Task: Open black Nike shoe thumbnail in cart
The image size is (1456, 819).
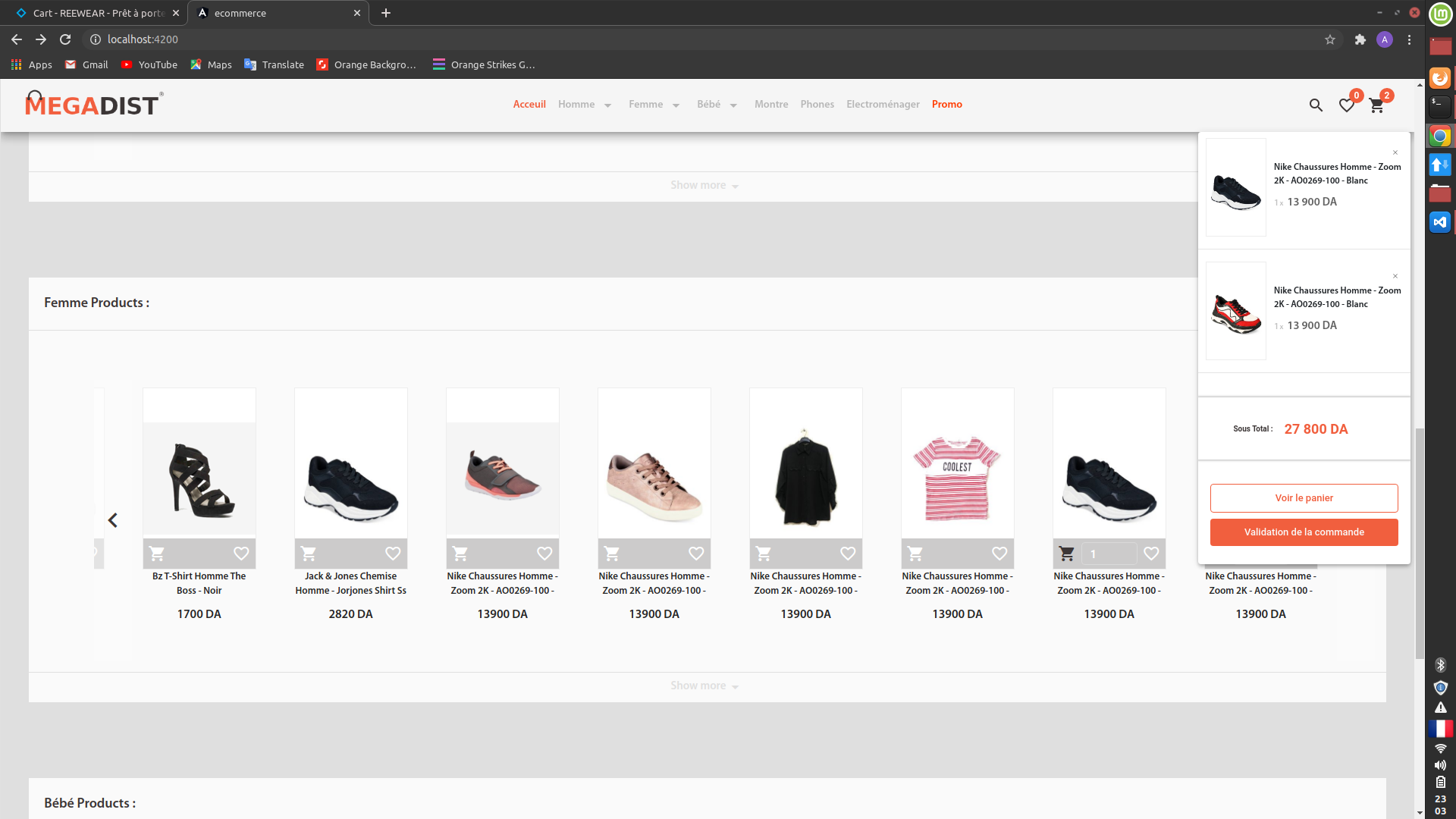Action: click(1236, 187)
